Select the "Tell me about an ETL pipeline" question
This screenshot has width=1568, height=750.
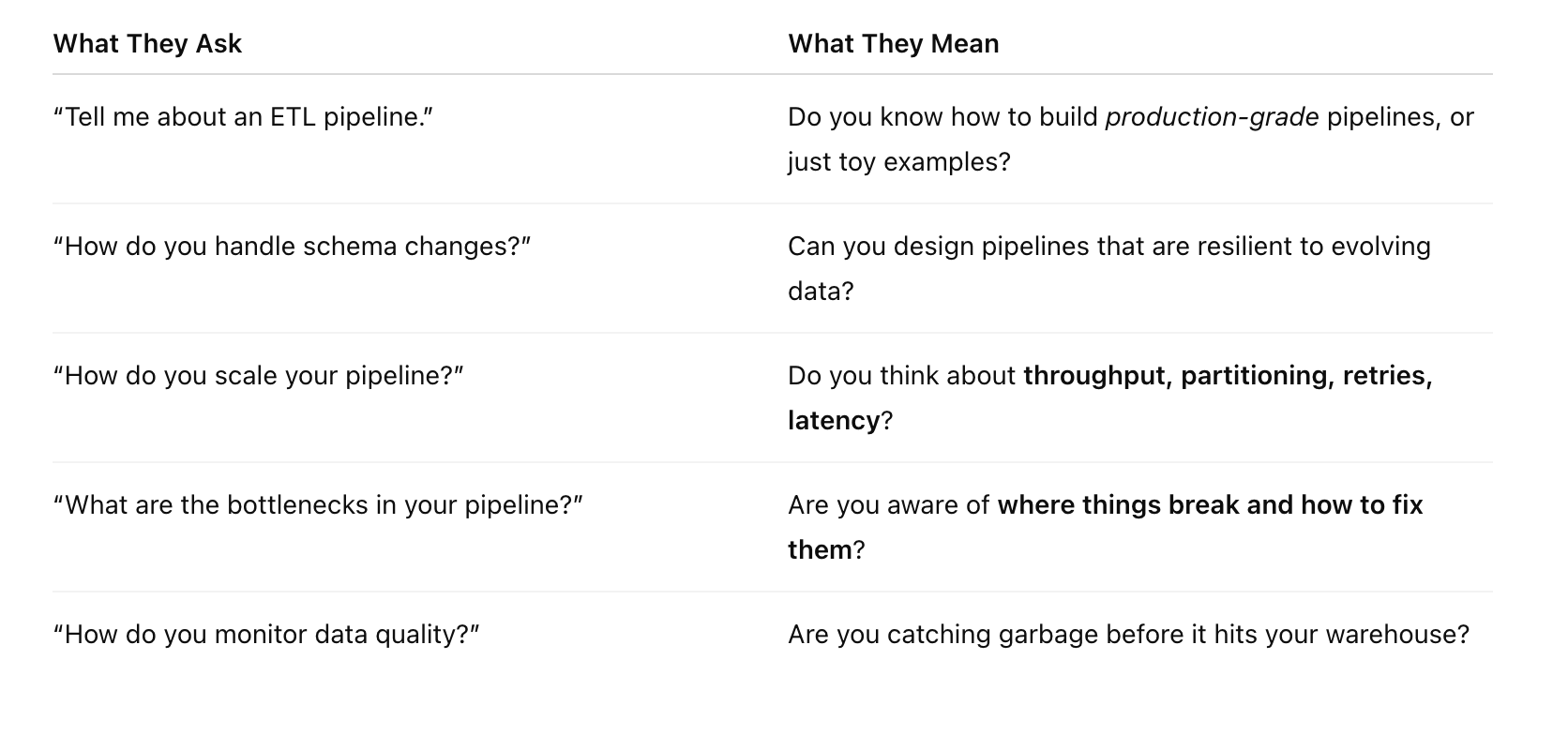243,117
